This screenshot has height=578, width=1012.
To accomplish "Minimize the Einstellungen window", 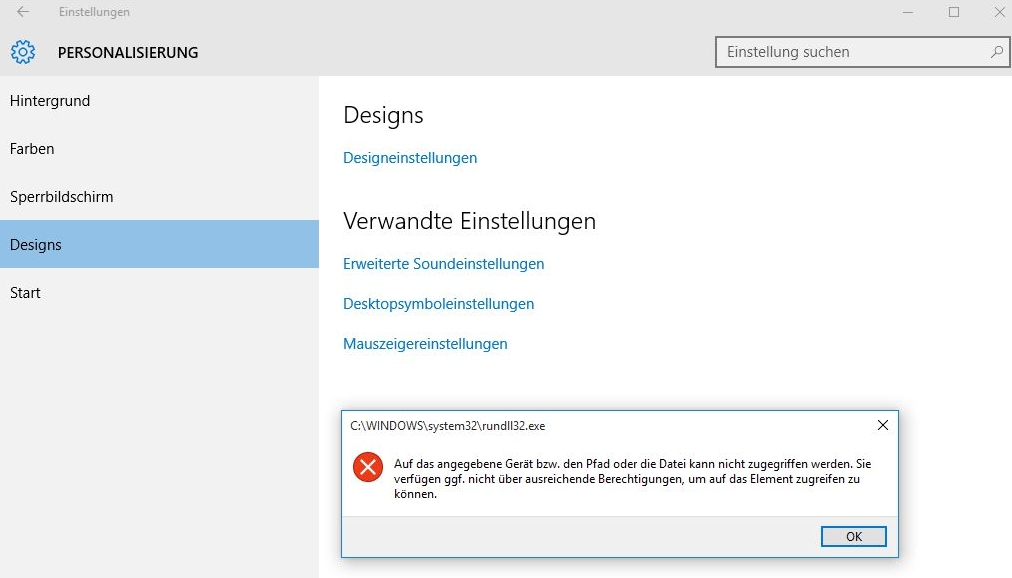I will 907,12.
